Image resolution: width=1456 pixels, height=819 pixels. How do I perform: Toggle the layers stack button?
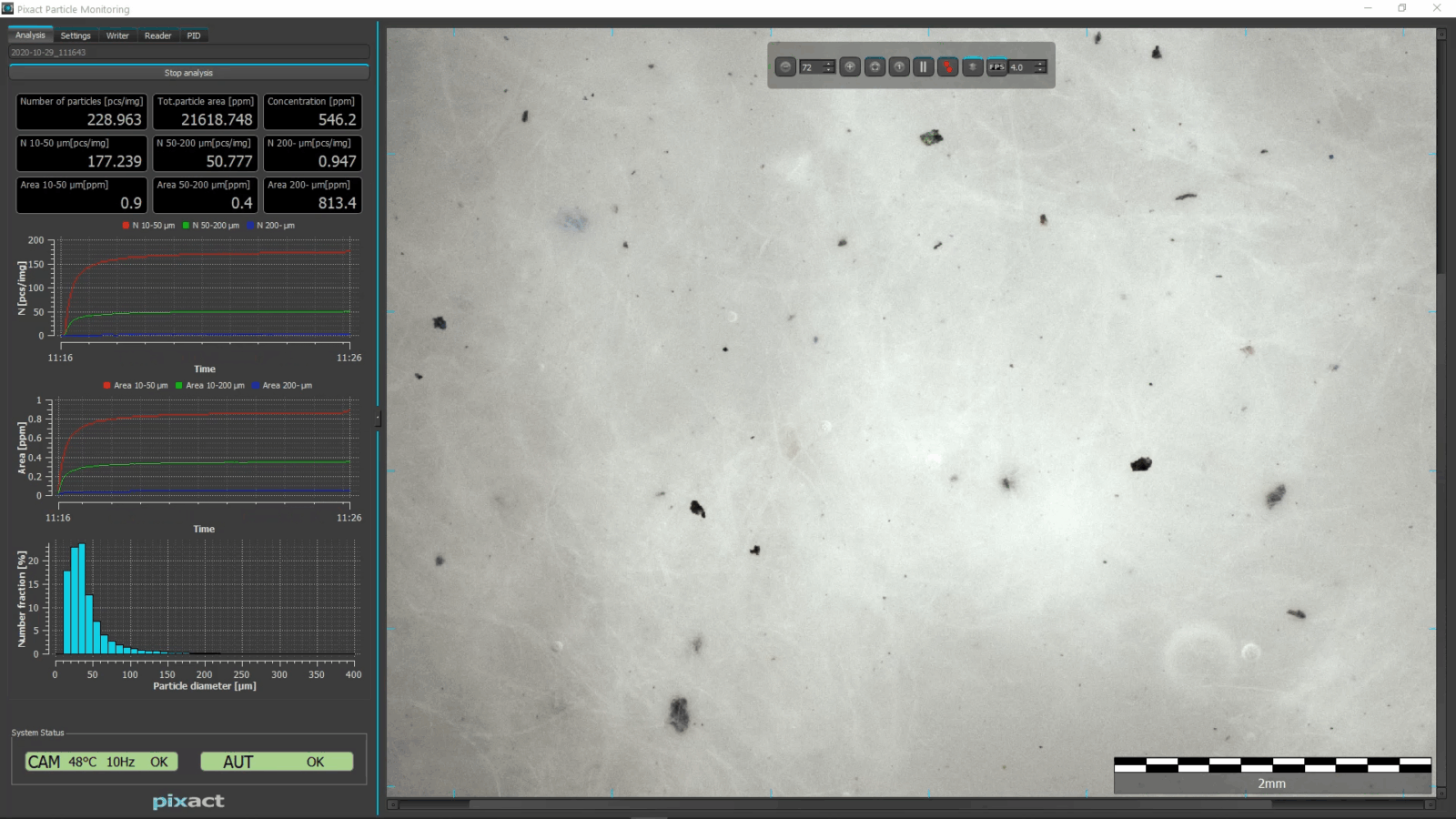972,66
